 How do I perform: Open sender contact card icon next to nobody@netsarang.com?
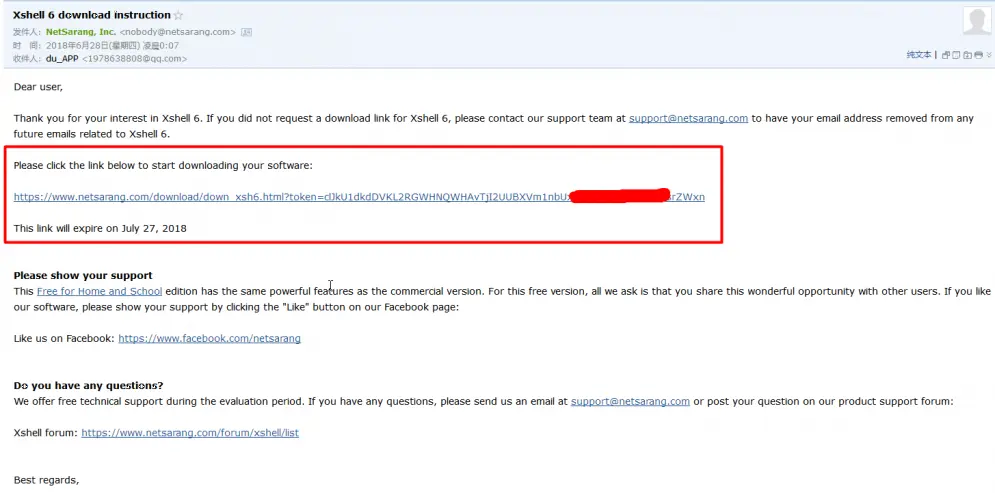coord(247,32)
